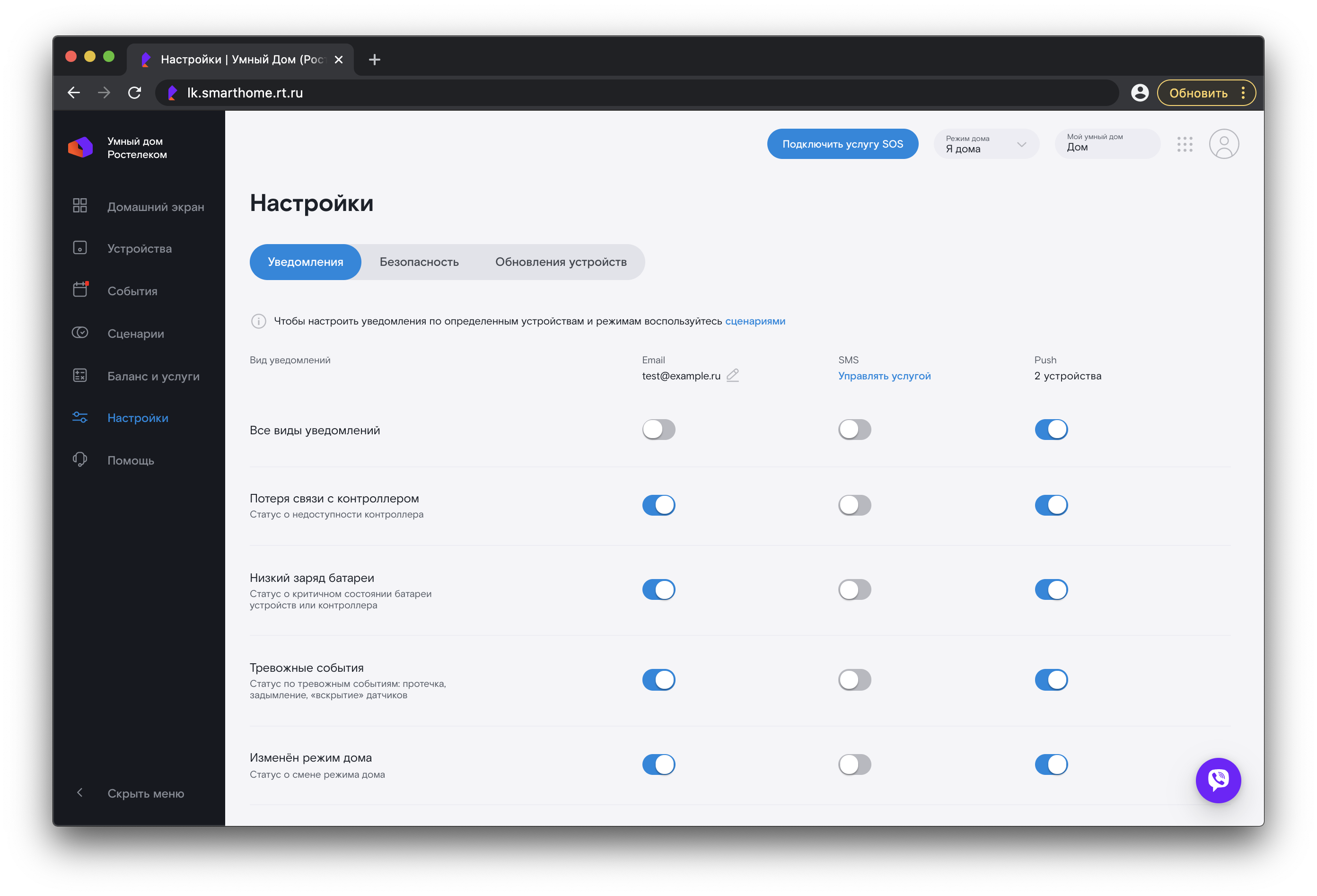This screenshot has height=896, width=1317.
Task: Open Сценарии in the sidebar
Action: [135, 333]
